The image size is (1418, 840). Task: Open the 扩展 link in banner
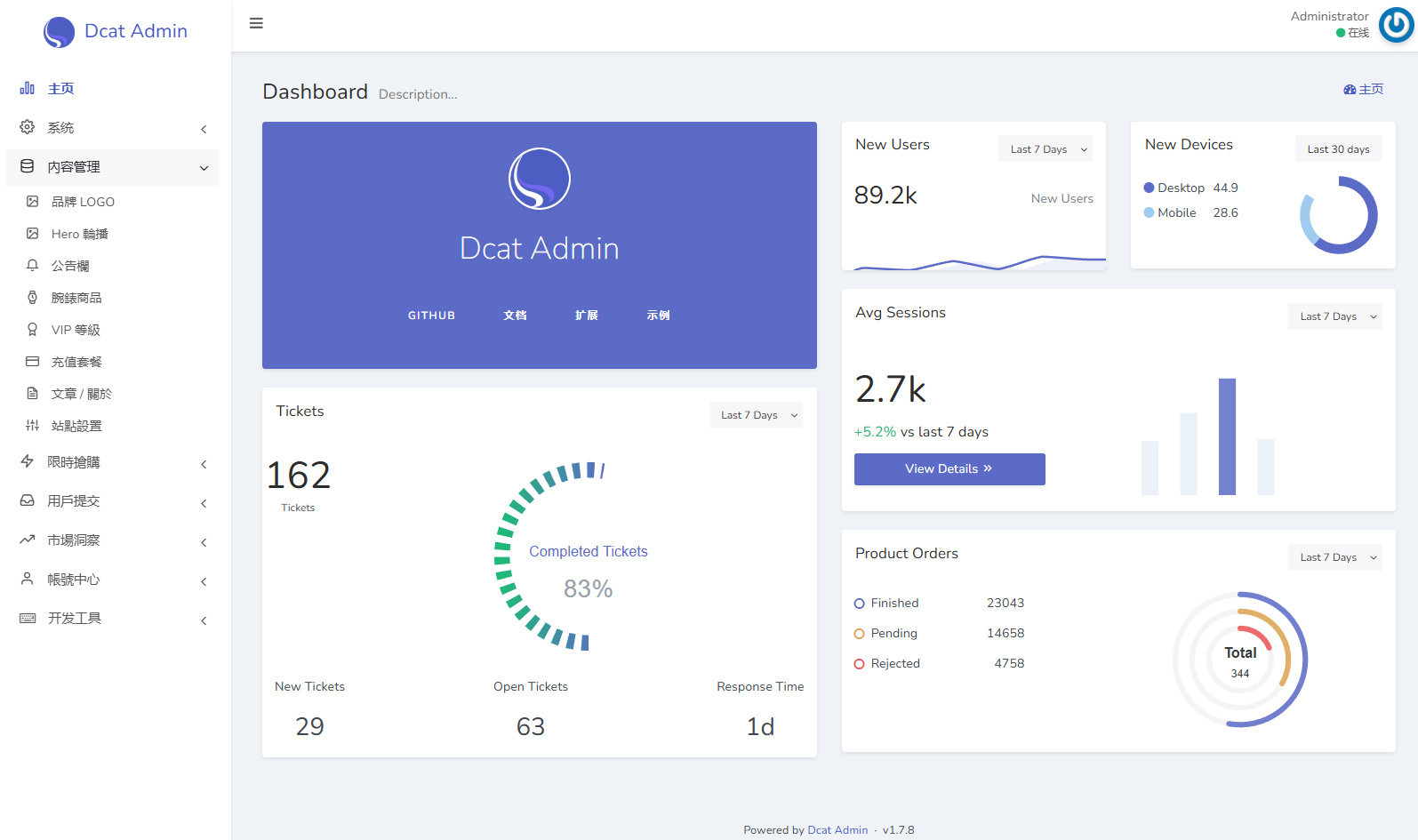point(587,316)
